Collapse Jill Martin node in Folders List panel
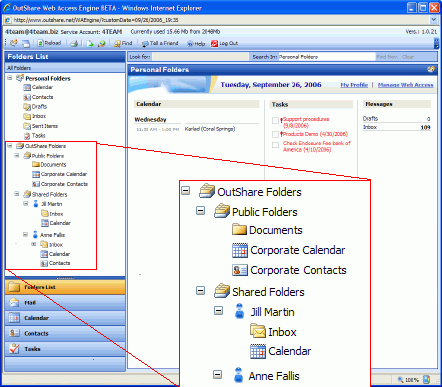 [x=26, y=203]
